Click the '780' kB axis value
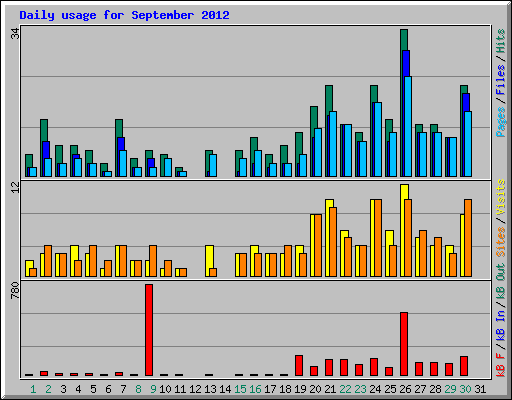 coord(15,290)
